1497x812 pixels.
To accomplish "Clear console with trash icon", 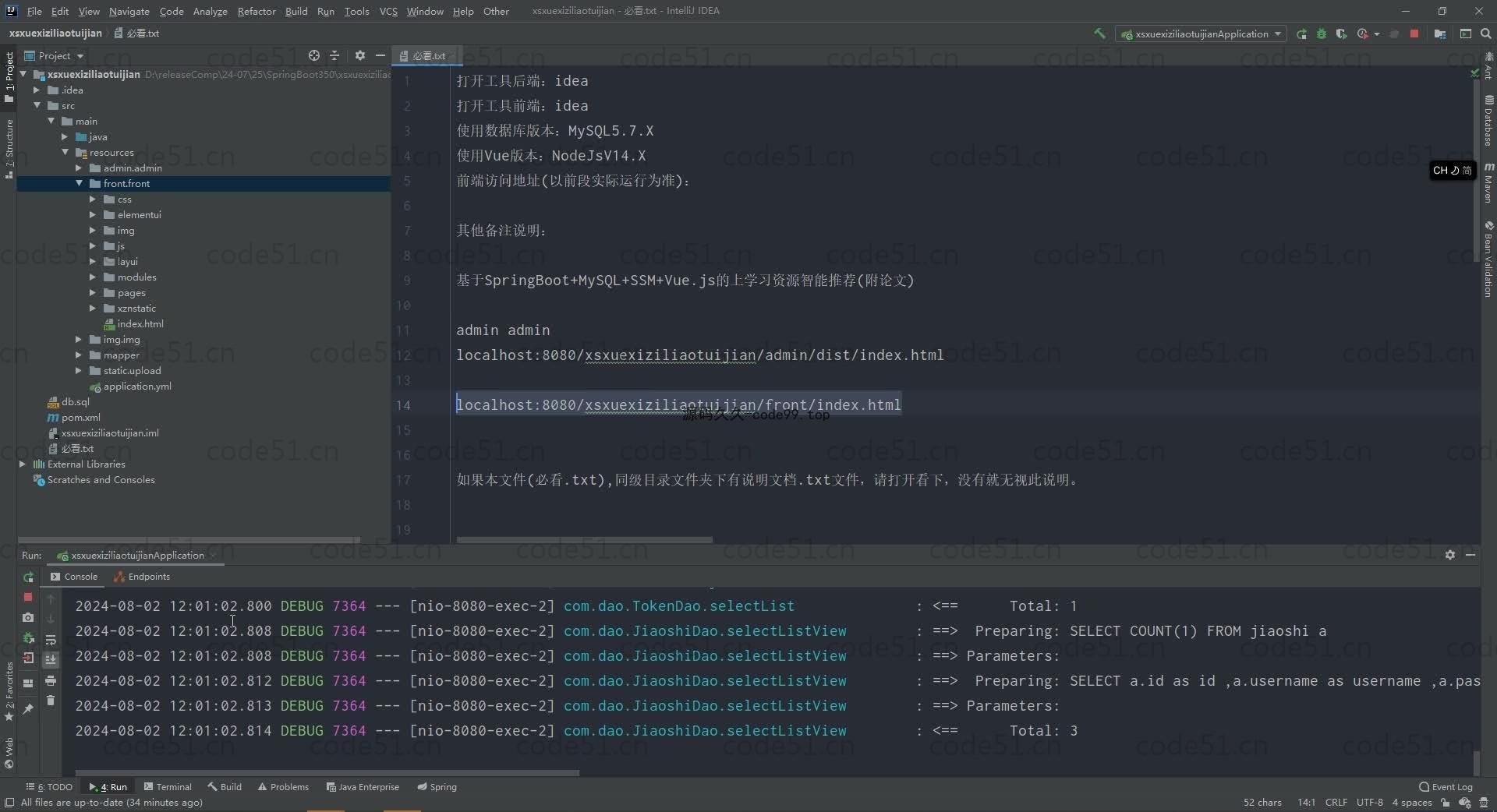I will (x=51, y=701).
